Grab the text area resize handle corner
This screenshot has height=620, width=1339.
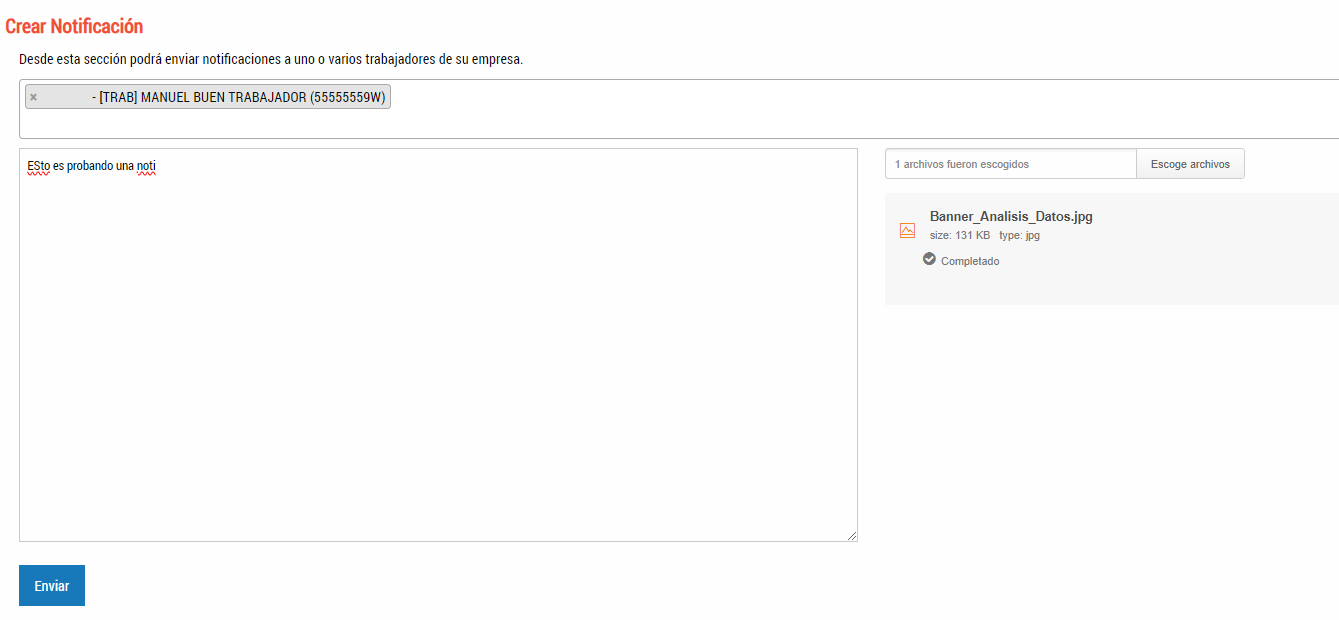(852, 536)
